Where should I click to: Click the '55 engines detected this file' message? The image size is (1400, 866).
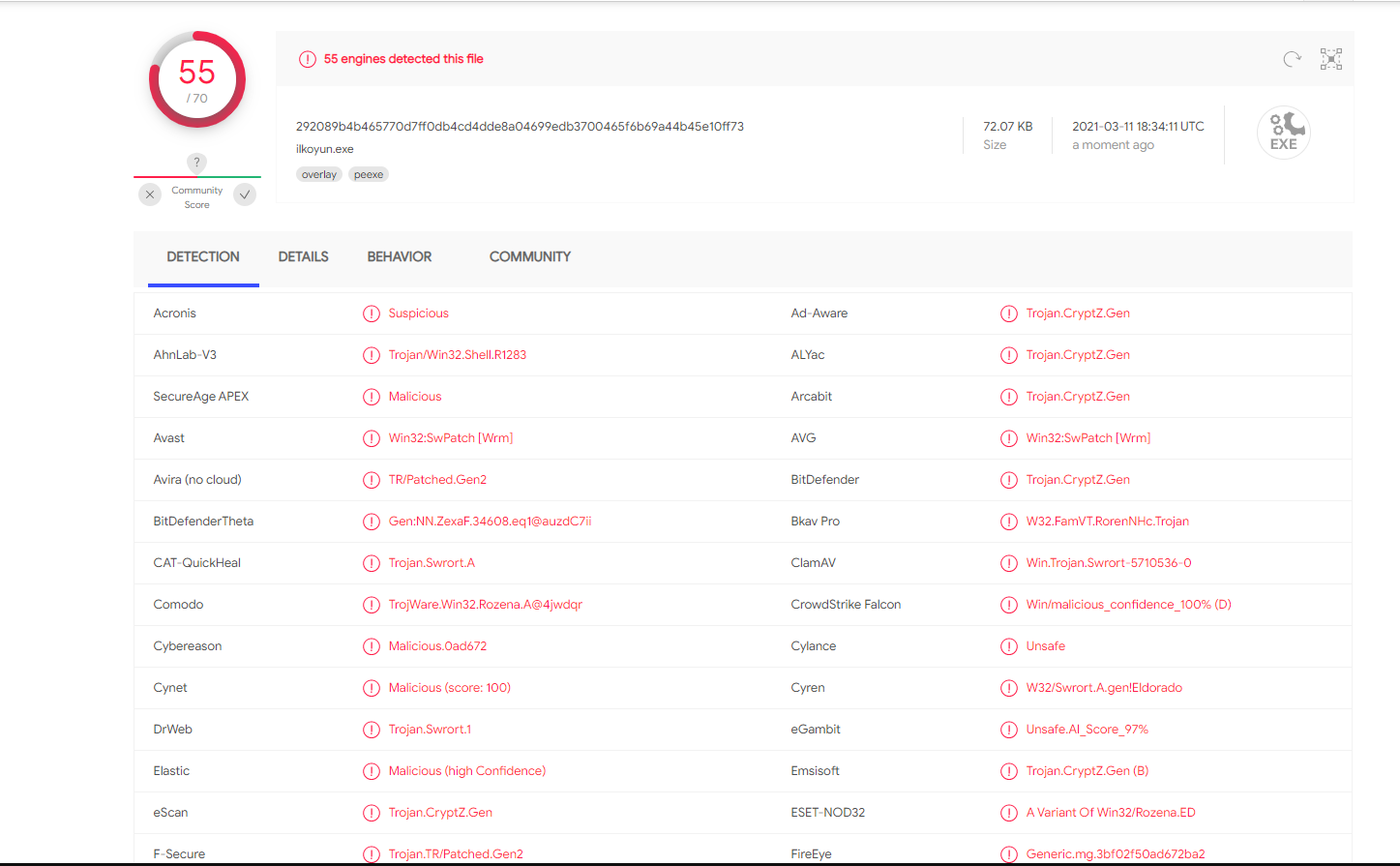[403, 59]
